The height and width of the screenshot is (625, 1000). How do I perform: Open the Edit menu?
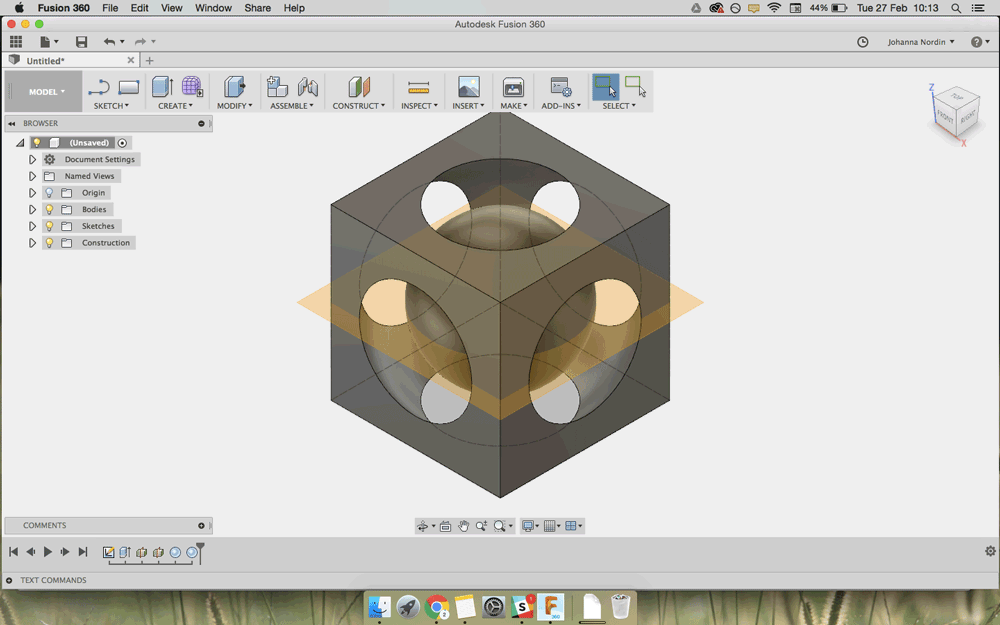coord(140,8)
